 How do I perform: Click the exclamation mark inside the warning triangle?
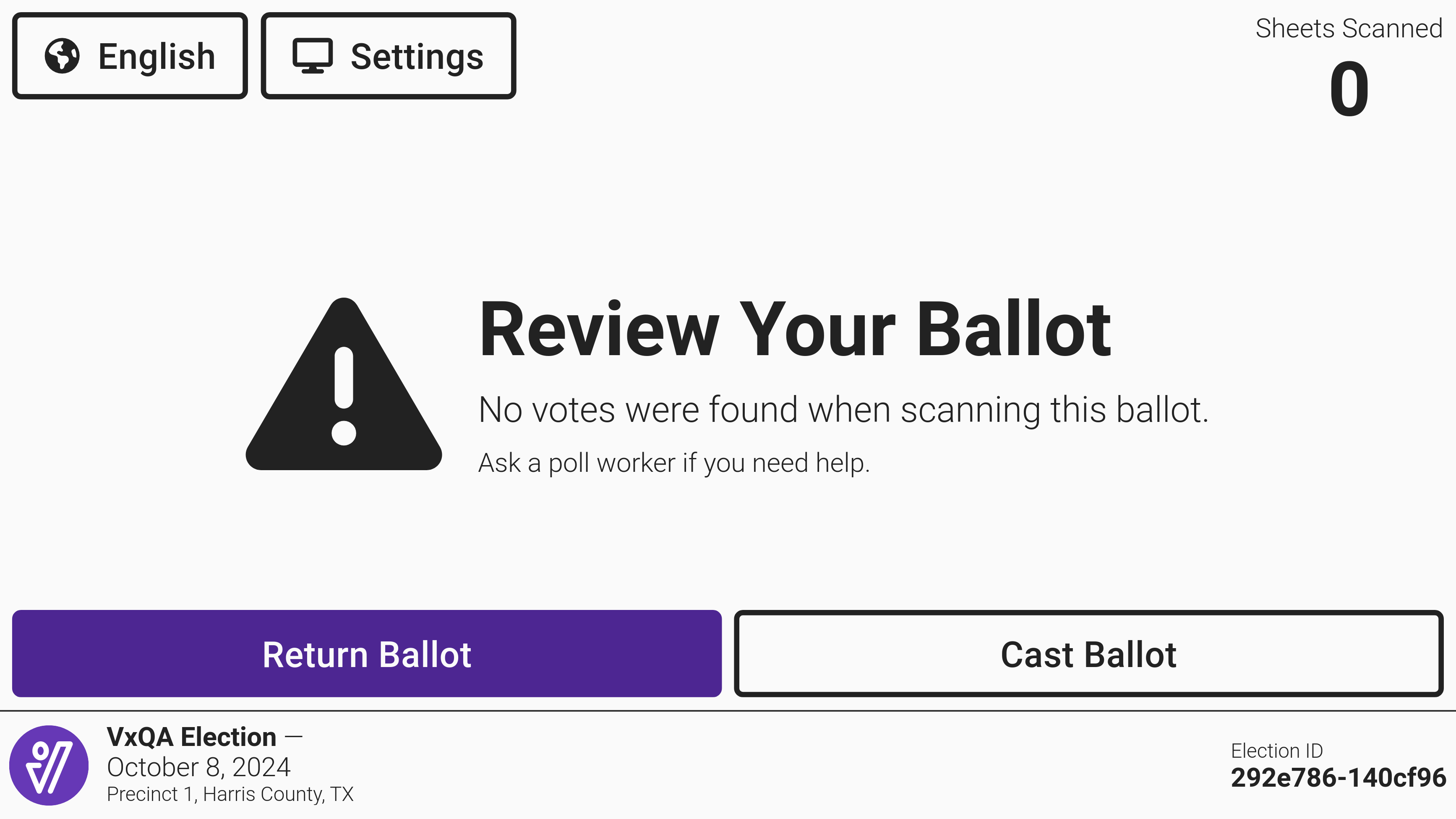coord(344,396)
